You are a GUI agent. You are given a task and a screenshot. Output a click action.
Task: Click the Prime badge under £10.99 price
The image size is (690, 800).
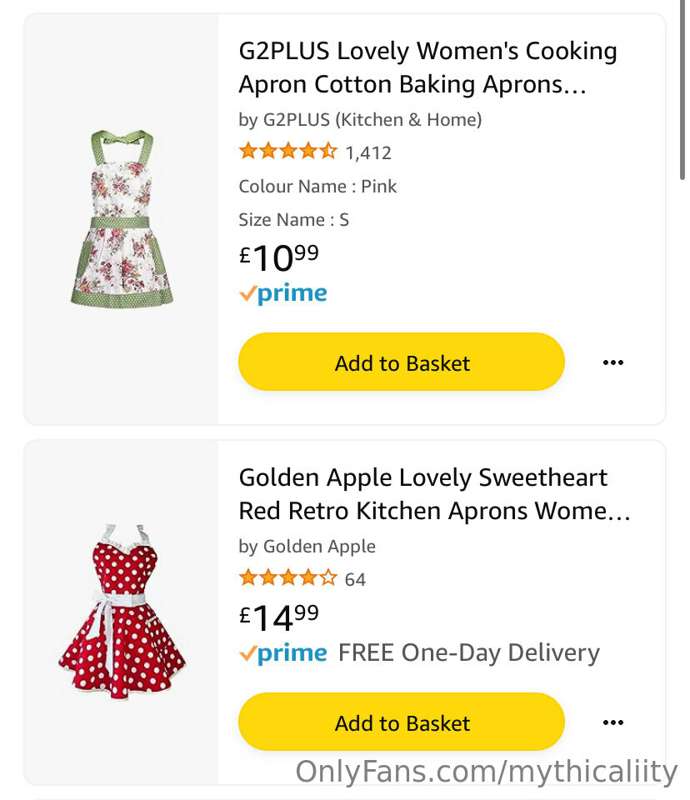283,294
